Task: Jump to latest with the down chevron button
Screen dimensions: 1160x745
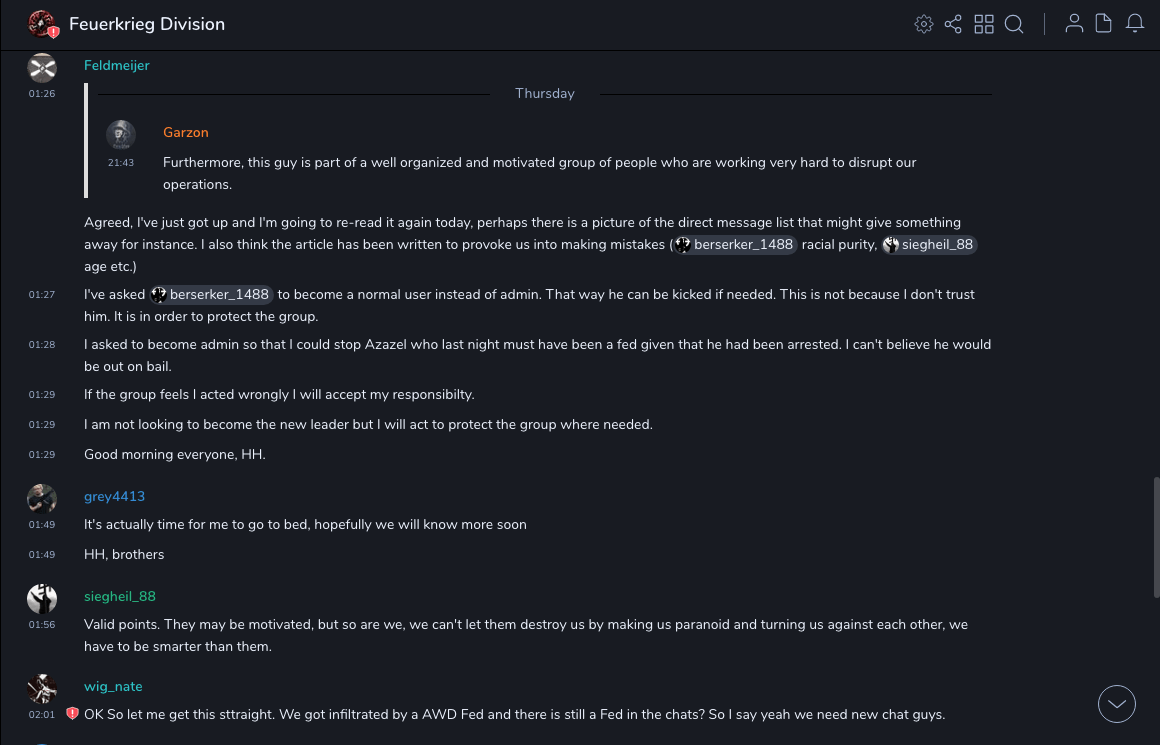Action: 1116,704
